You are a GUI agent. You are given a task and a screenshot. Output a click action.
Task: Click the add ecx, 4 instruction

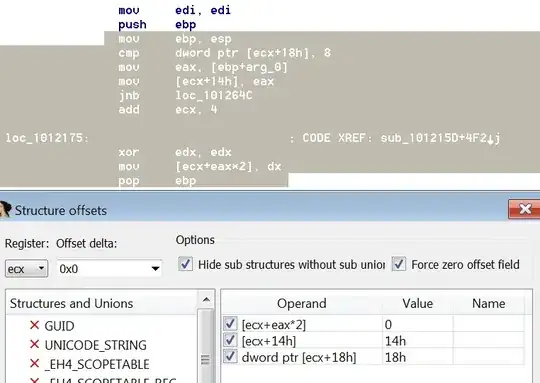tap(168, 110)
